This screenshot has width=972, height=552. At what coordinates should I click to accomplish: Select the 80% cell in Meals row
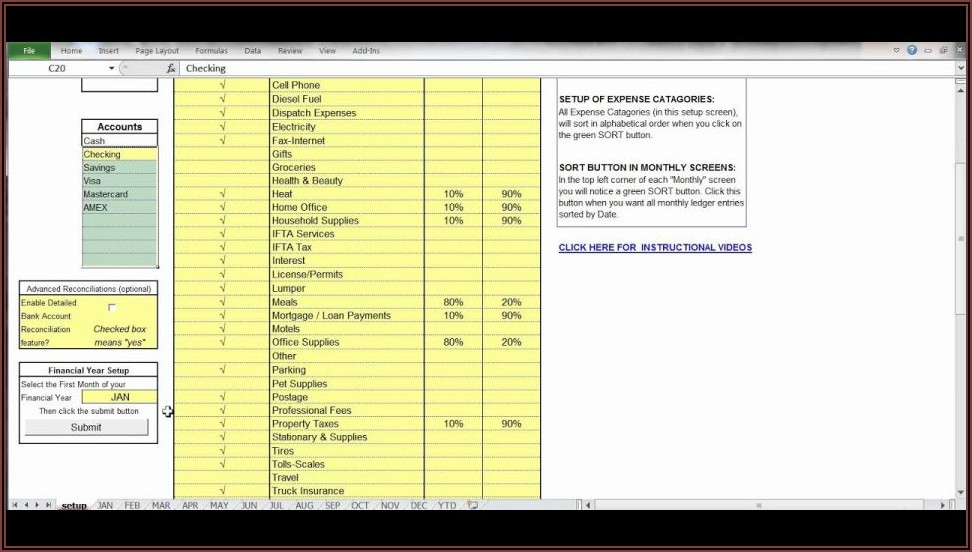coord(453,302)
